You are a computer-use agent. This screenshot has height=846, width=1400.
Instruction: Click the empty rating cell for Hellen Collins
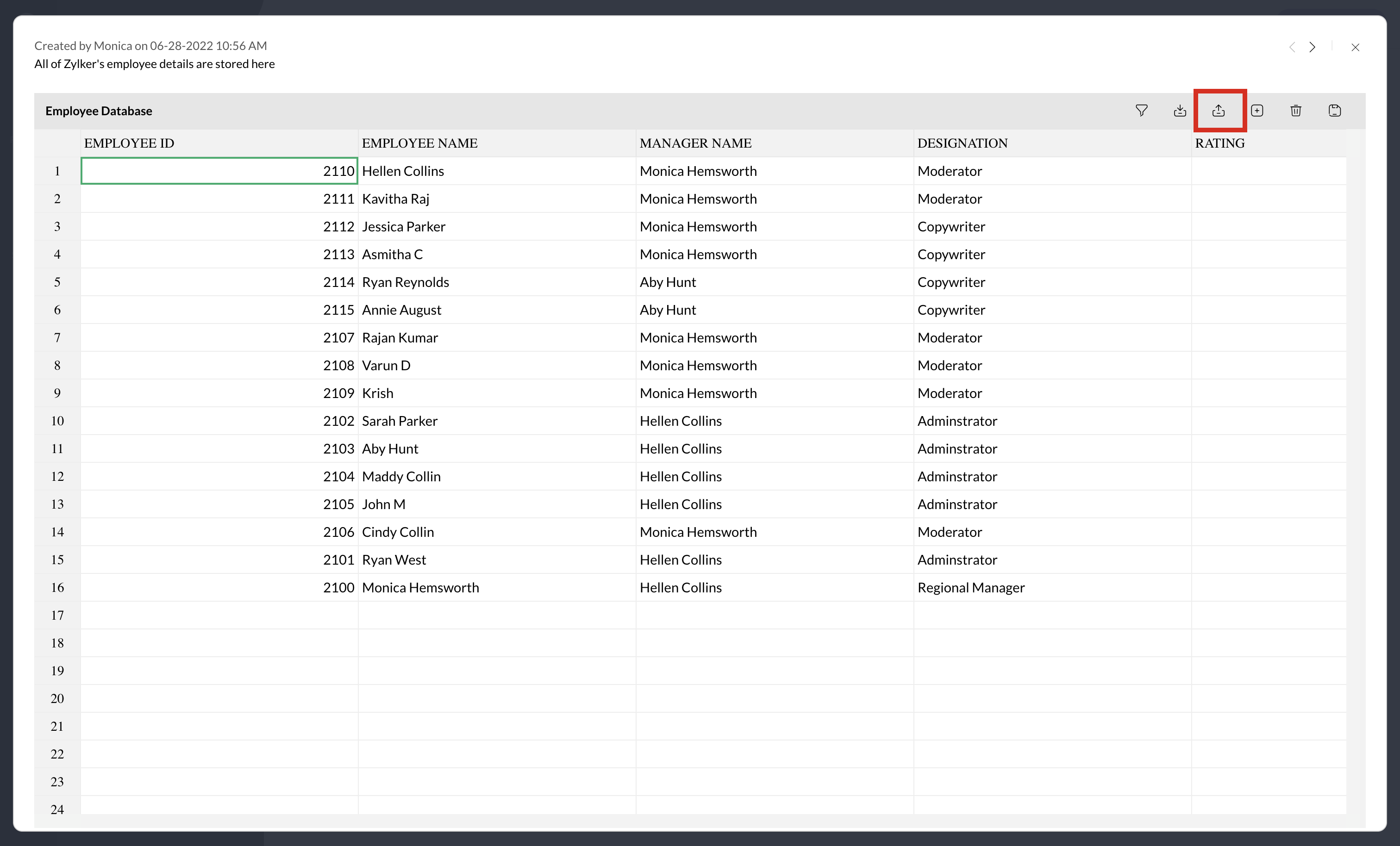coord(1268,171)
